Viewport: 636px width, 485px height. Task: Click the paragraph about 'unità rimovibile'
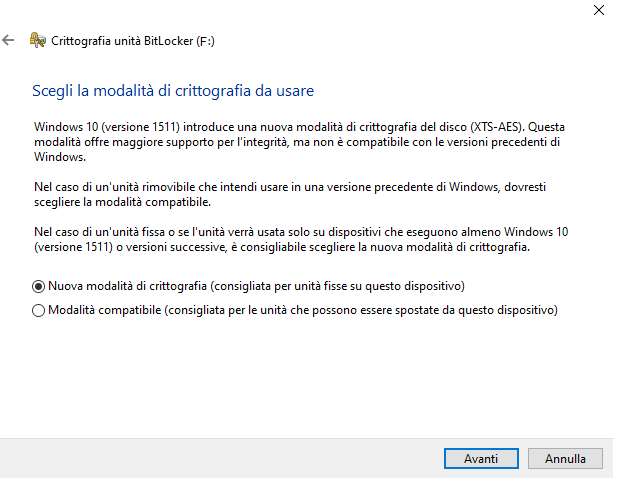tap(290, 195)
